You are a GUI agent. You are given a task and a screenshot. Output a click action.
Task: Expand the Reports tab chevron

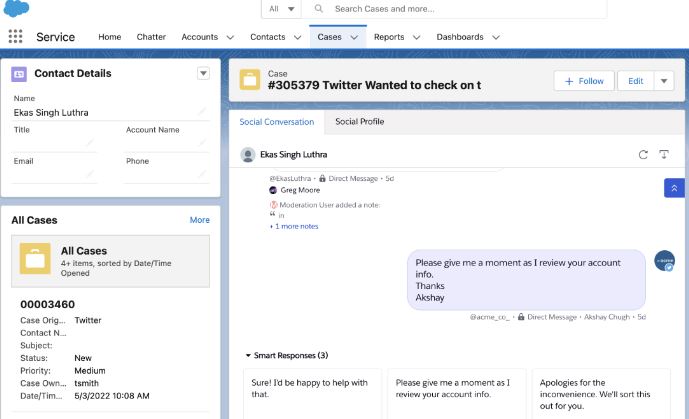click(417, 37)
